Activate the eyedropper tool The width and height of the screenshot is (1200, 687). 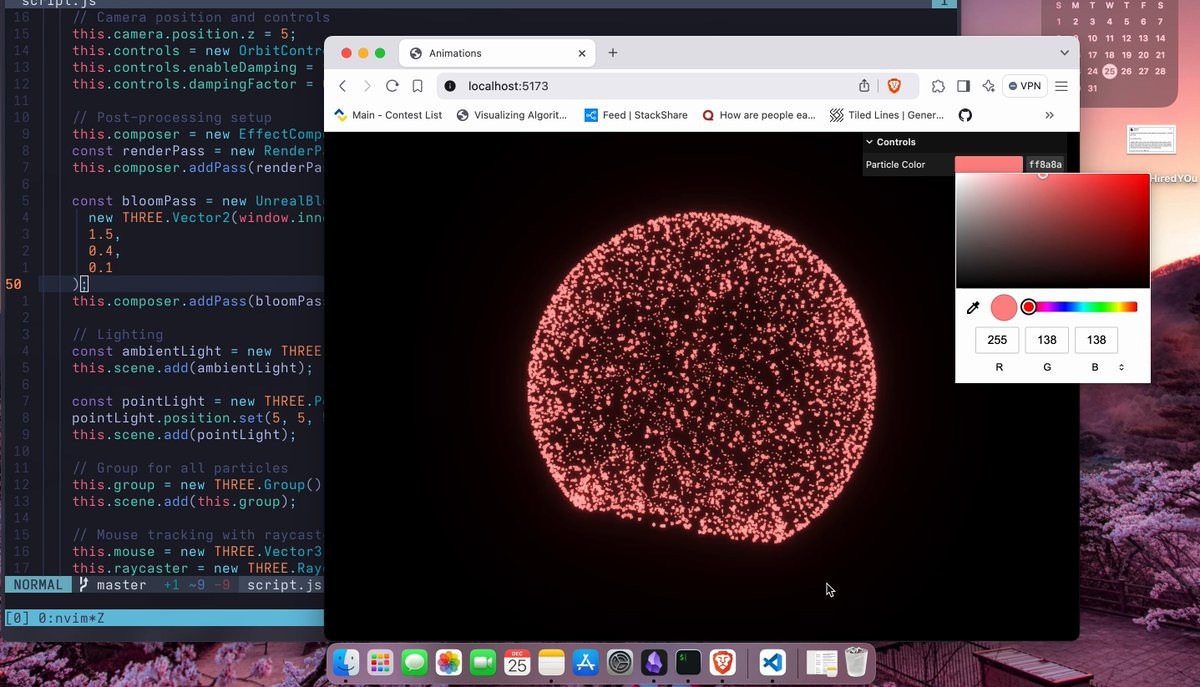tap(973, 308)
